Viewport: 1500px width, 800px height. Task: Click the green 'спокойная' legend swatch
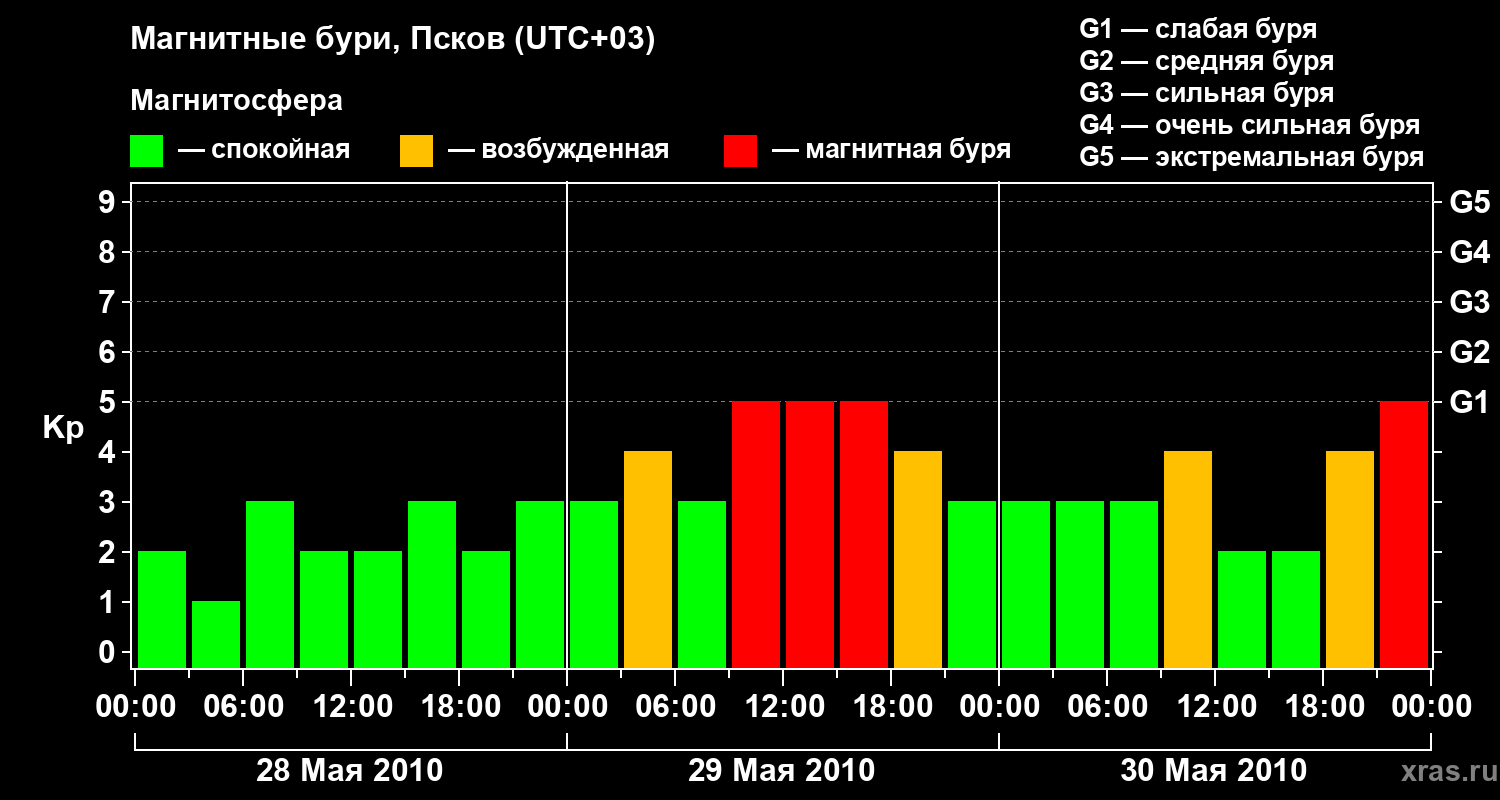click(147, 151)
